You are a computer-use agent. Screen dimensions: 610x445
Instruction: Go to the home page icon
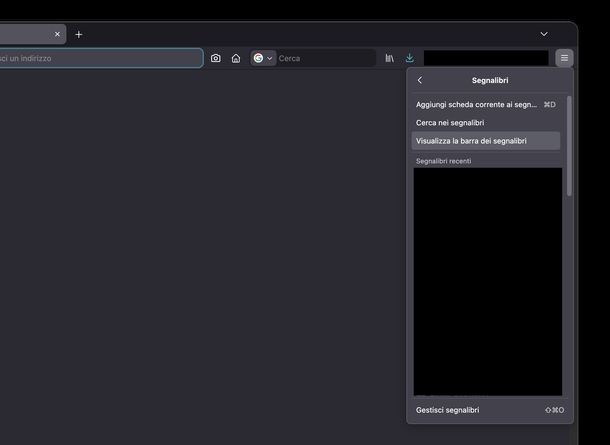236,58
